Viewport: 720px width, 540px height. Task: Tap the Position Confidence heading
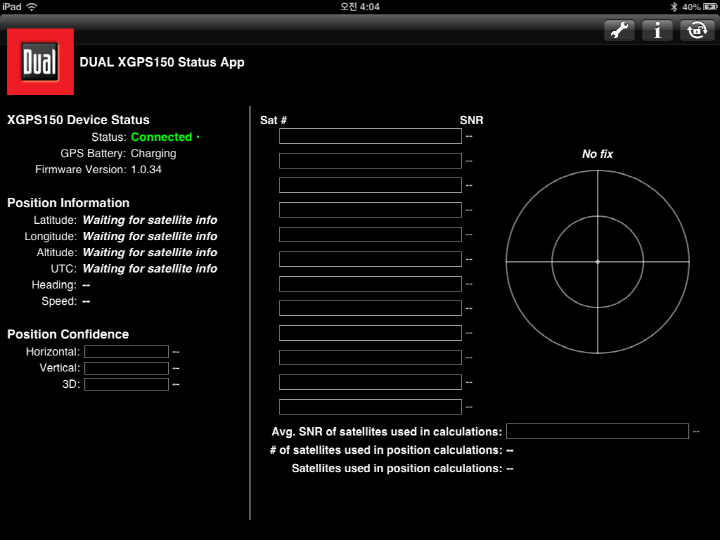(68, 334)
